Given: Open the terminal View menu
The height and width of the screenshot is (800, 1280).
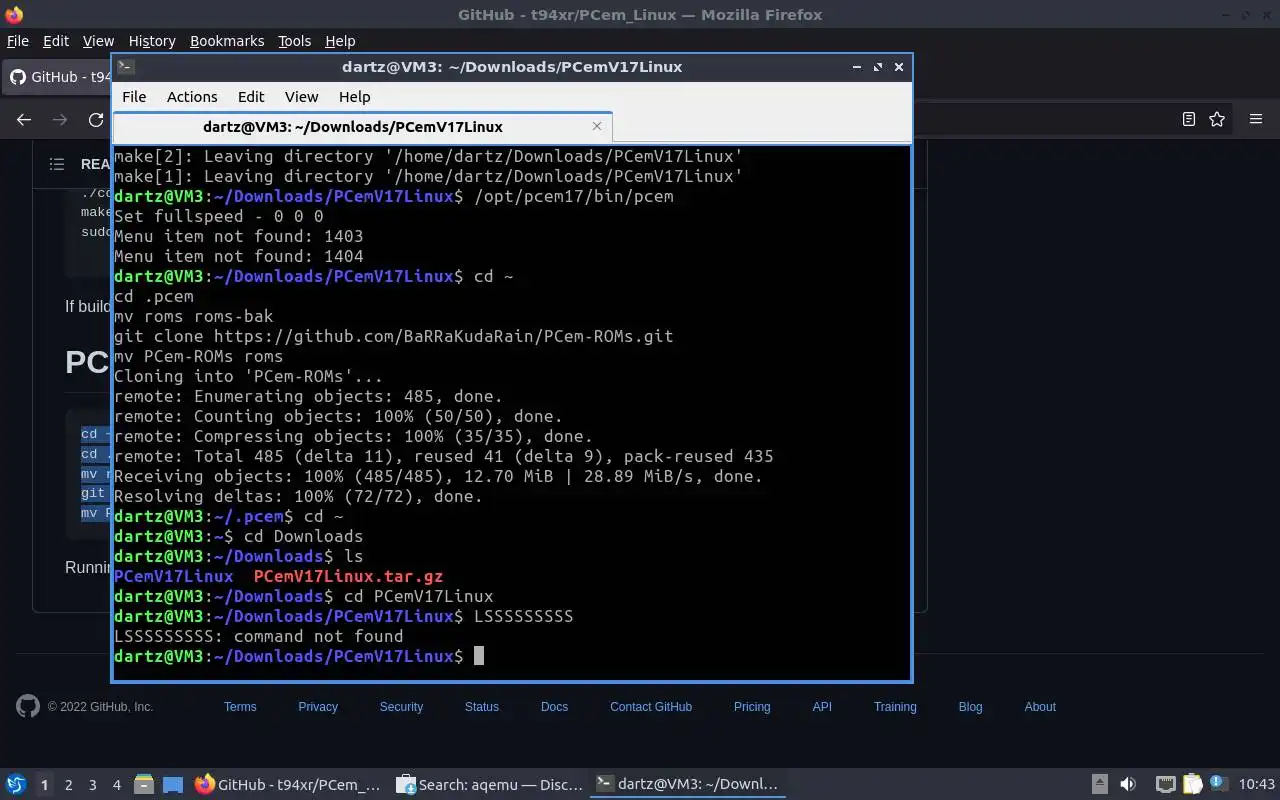Looking at the screenshot, I should [x=301, y=97].
